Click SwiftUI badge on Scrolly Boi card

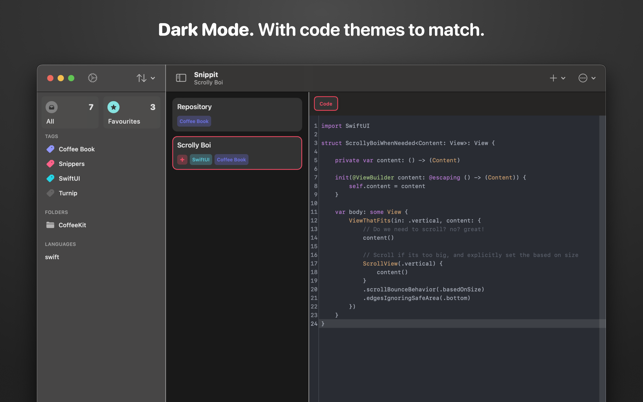tap(201, 160)
